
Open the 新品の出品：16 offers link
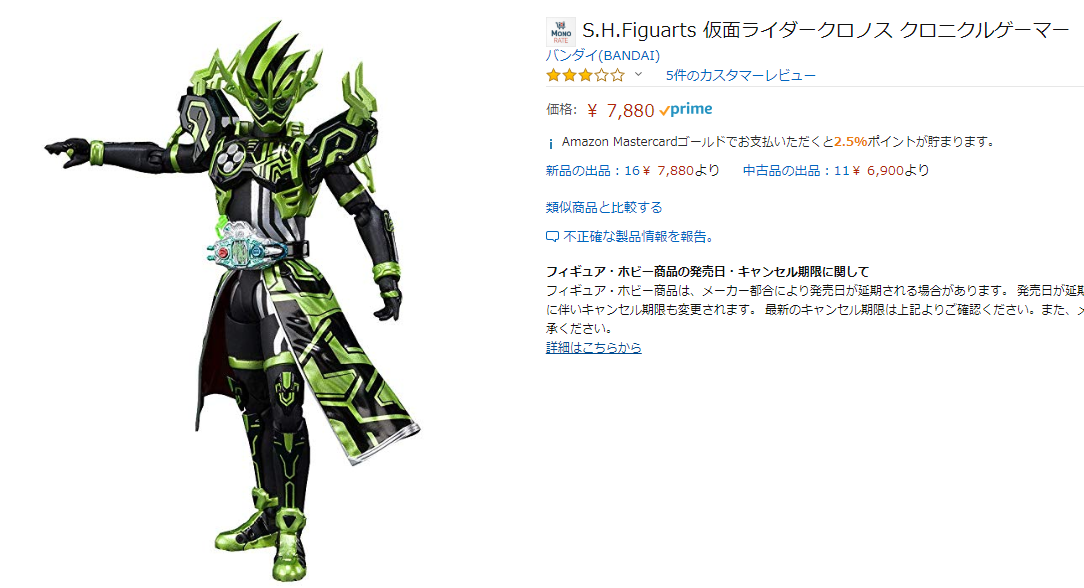coord(592,171)
